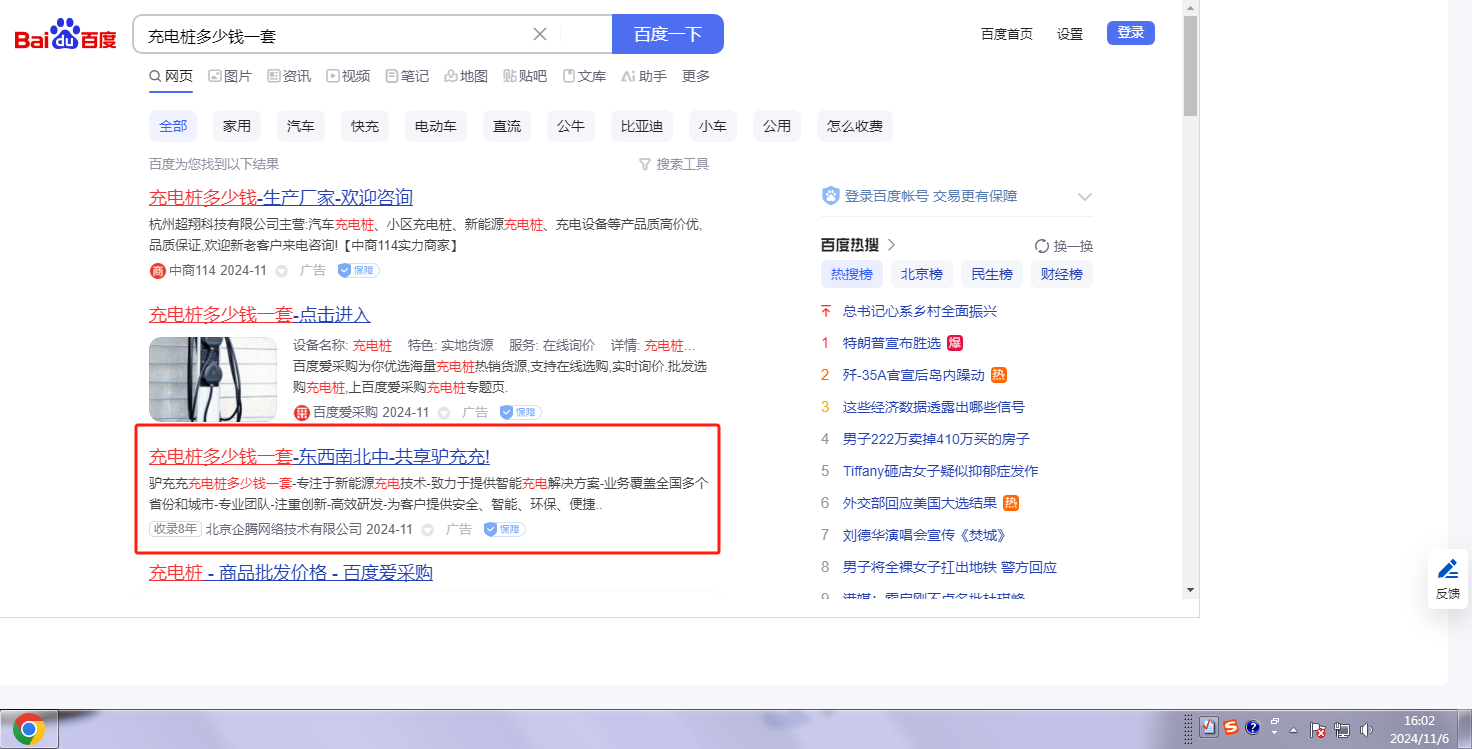Open the volume speaker tray icon
This screenshot has height=749, width=1472.
(x=1366, y=730)
